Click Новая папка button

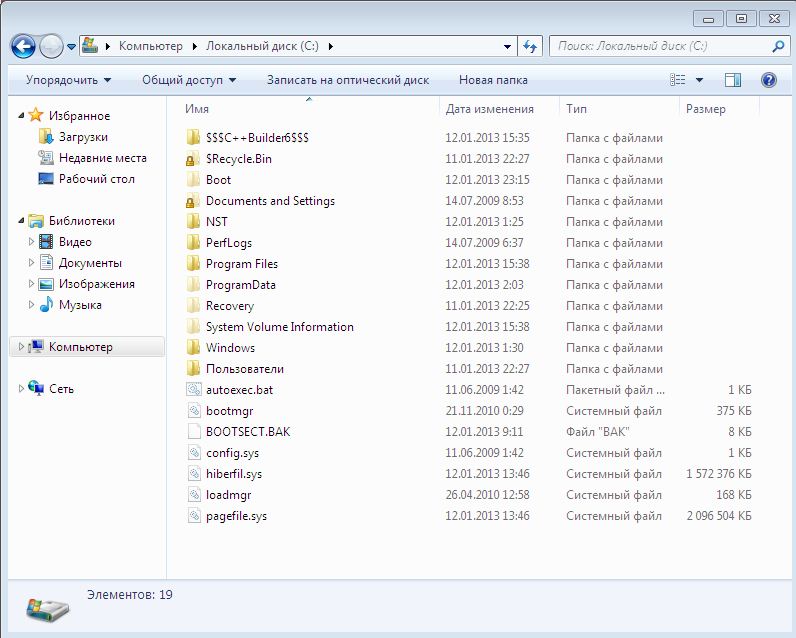(493, 80)
